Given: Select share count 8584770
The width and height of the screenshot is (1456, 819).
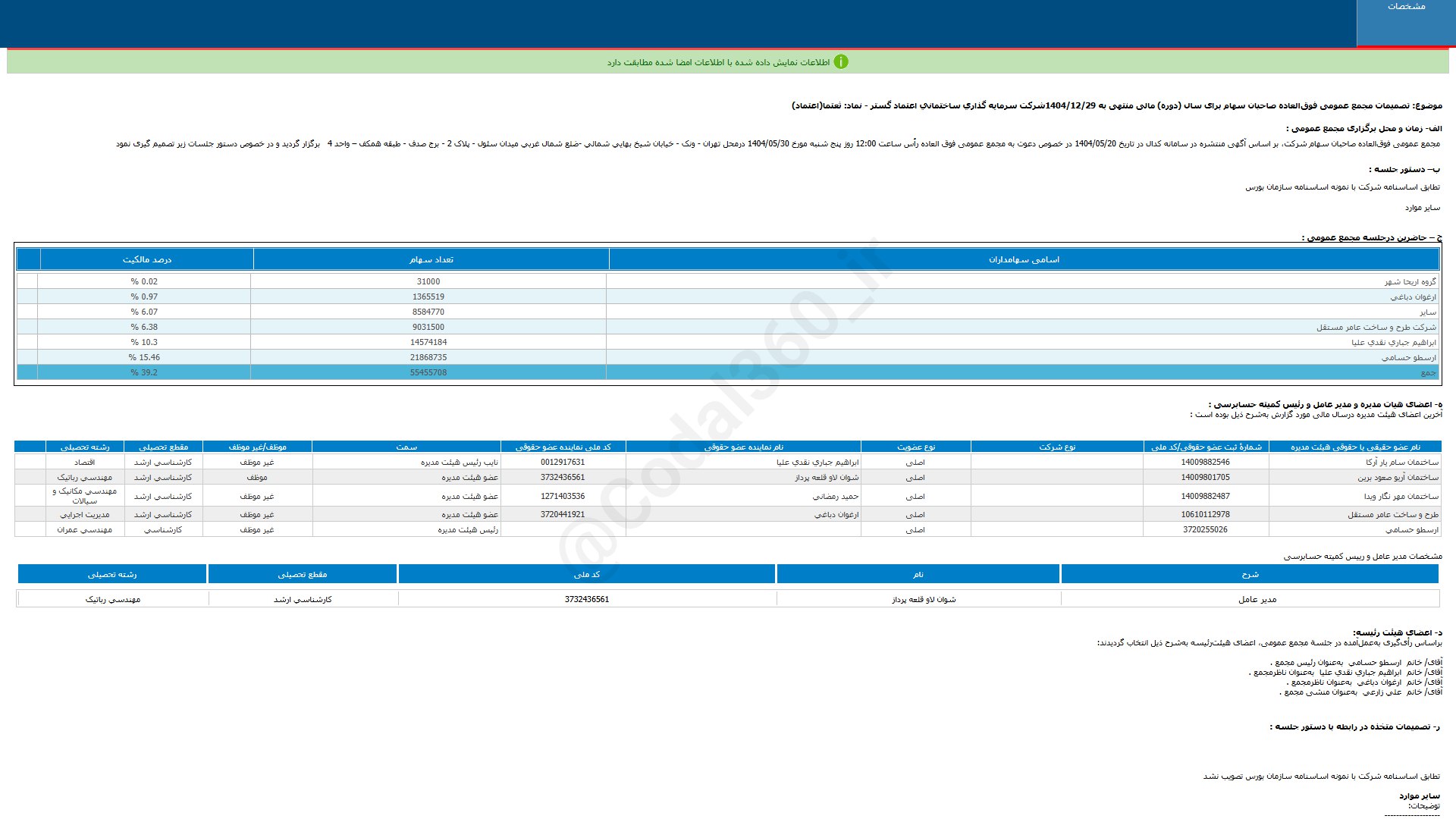Looking at the screenshot, I should (x=428, y=312).
